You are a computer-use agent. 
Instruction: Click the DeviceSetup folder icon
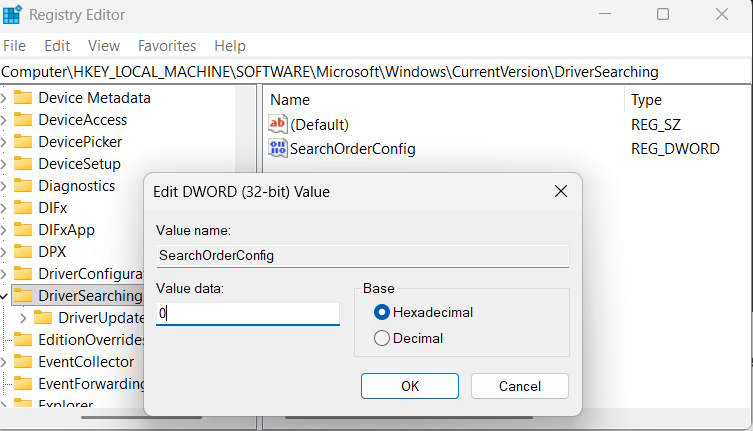point(23,164)
